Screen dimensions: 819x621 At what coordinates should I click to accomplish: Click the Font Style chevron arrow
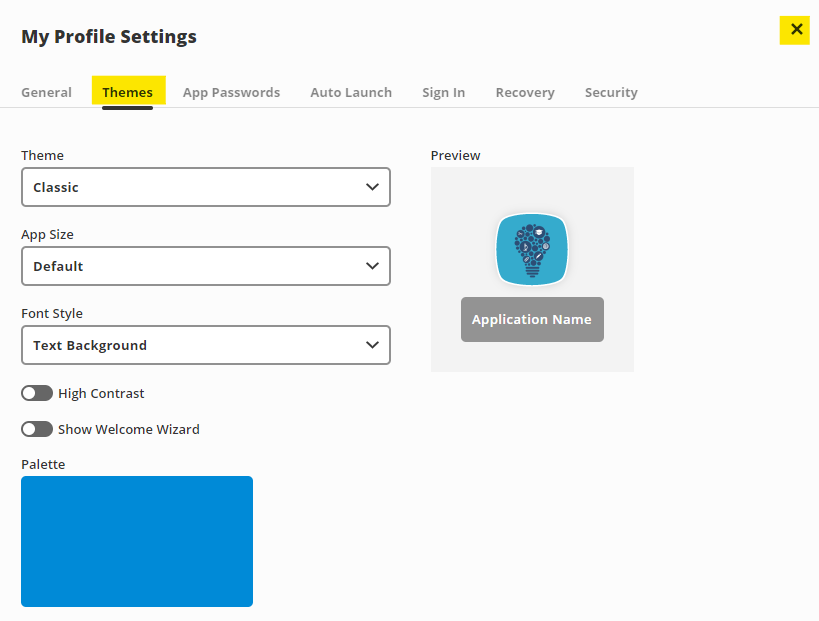pyautogui.click(x=372, y=345)
